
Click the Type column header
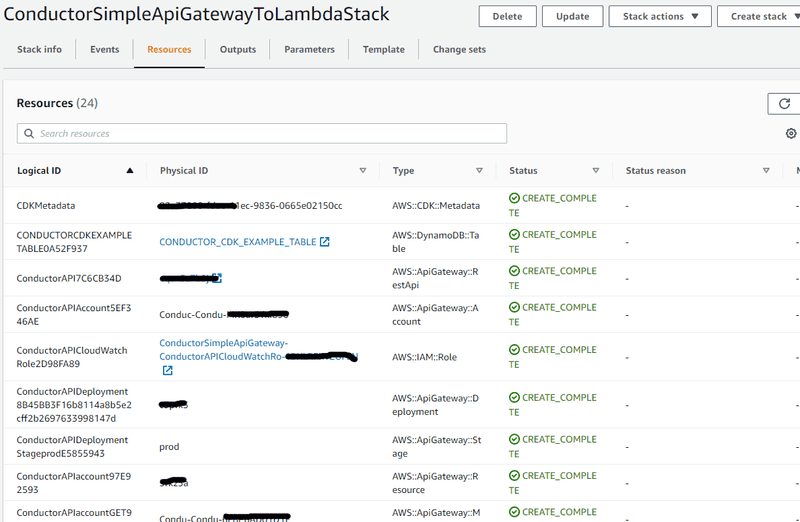[x=404, y=170]
